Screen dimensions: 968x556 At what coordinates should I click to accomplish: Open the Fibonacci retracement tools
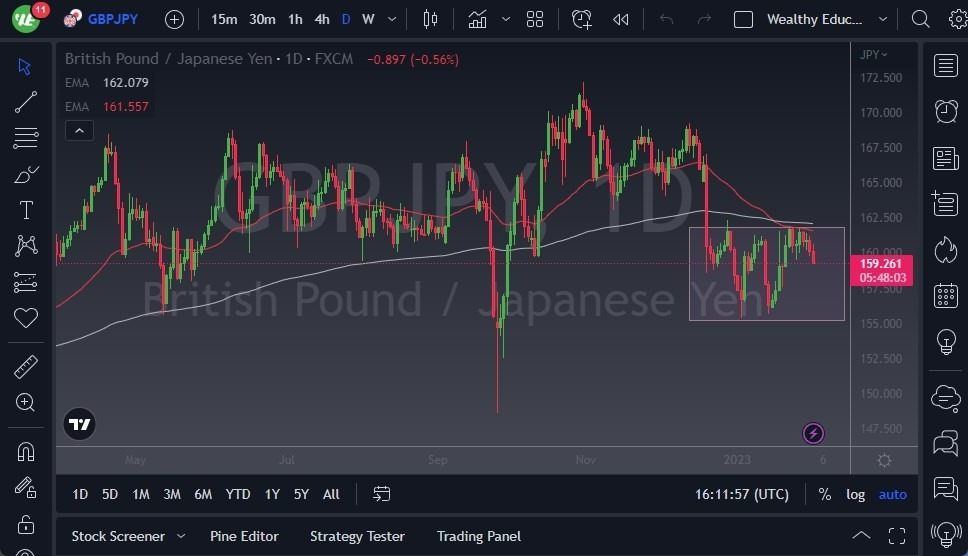pos(25,138)
